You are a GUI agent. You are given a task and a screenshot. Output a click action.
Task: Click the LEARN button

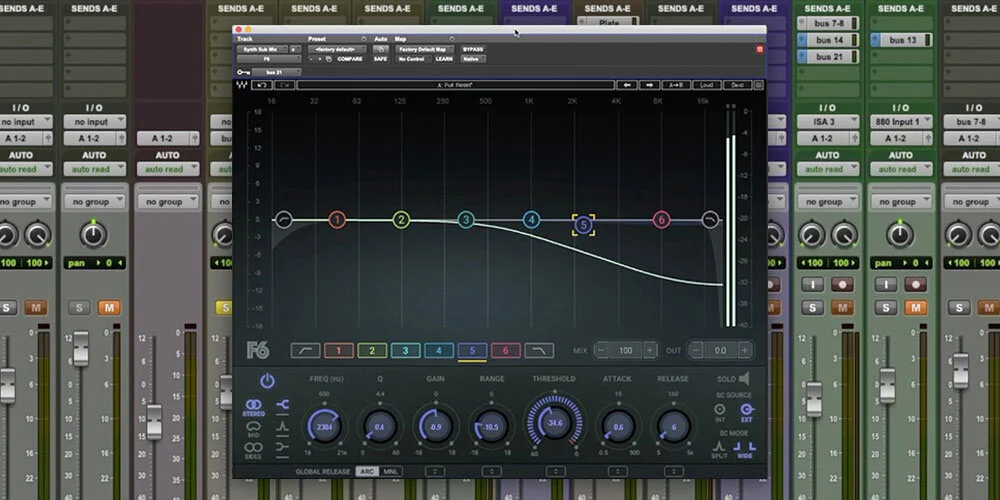pyautogui.click(x=444, y=59)
